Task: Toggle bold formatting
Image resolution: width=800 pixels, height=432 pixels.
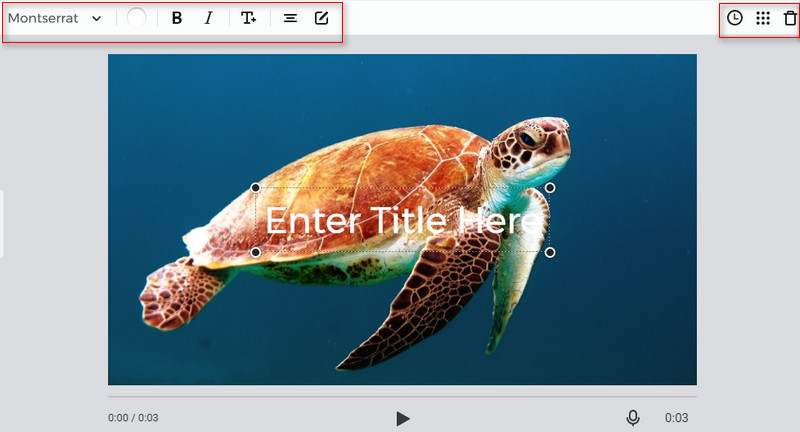Action: [x=177, y=18]
